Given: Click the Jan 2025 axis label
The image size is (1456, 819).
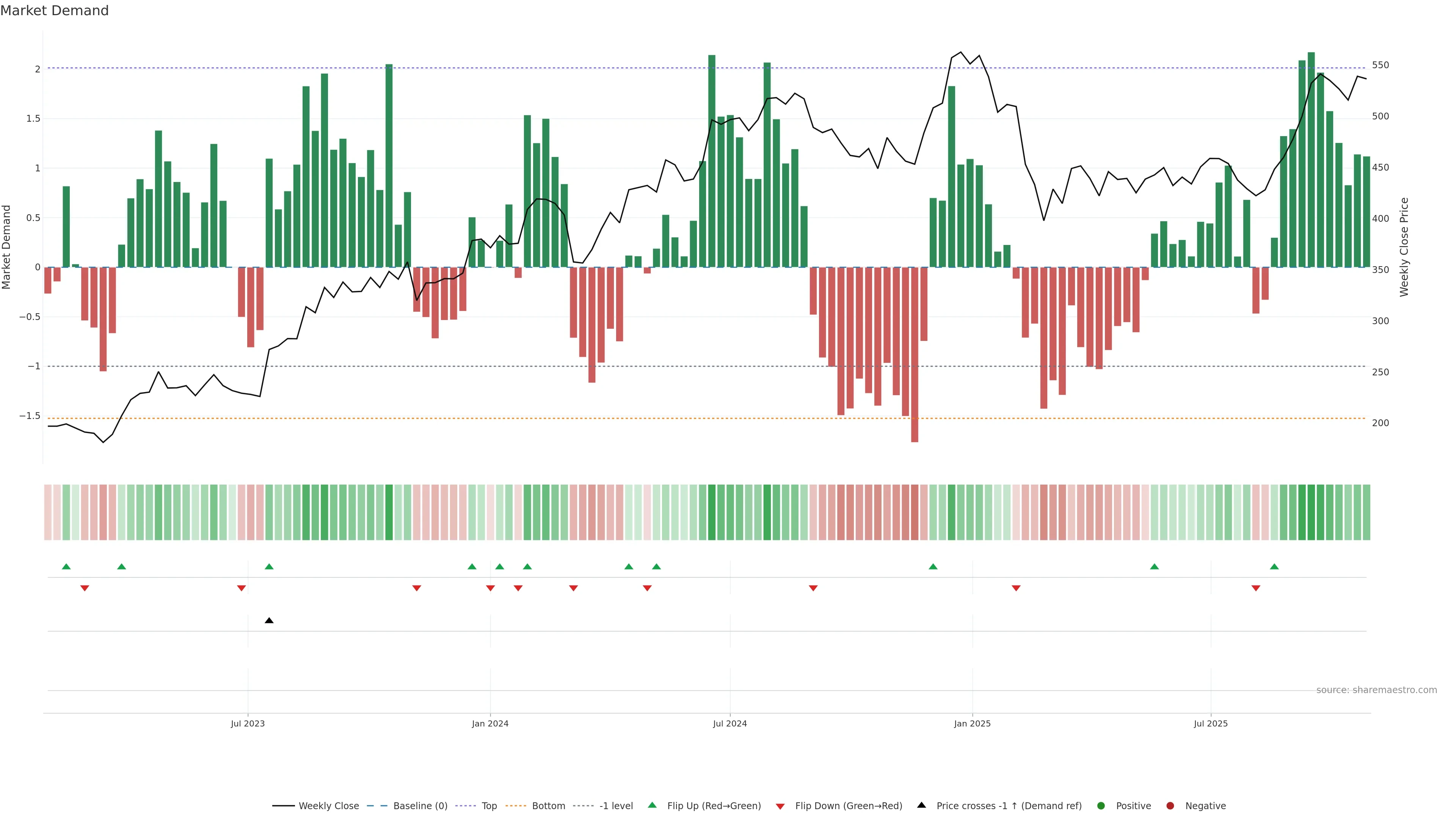Looking at the screenshot, I should click(x=972, y=723).
